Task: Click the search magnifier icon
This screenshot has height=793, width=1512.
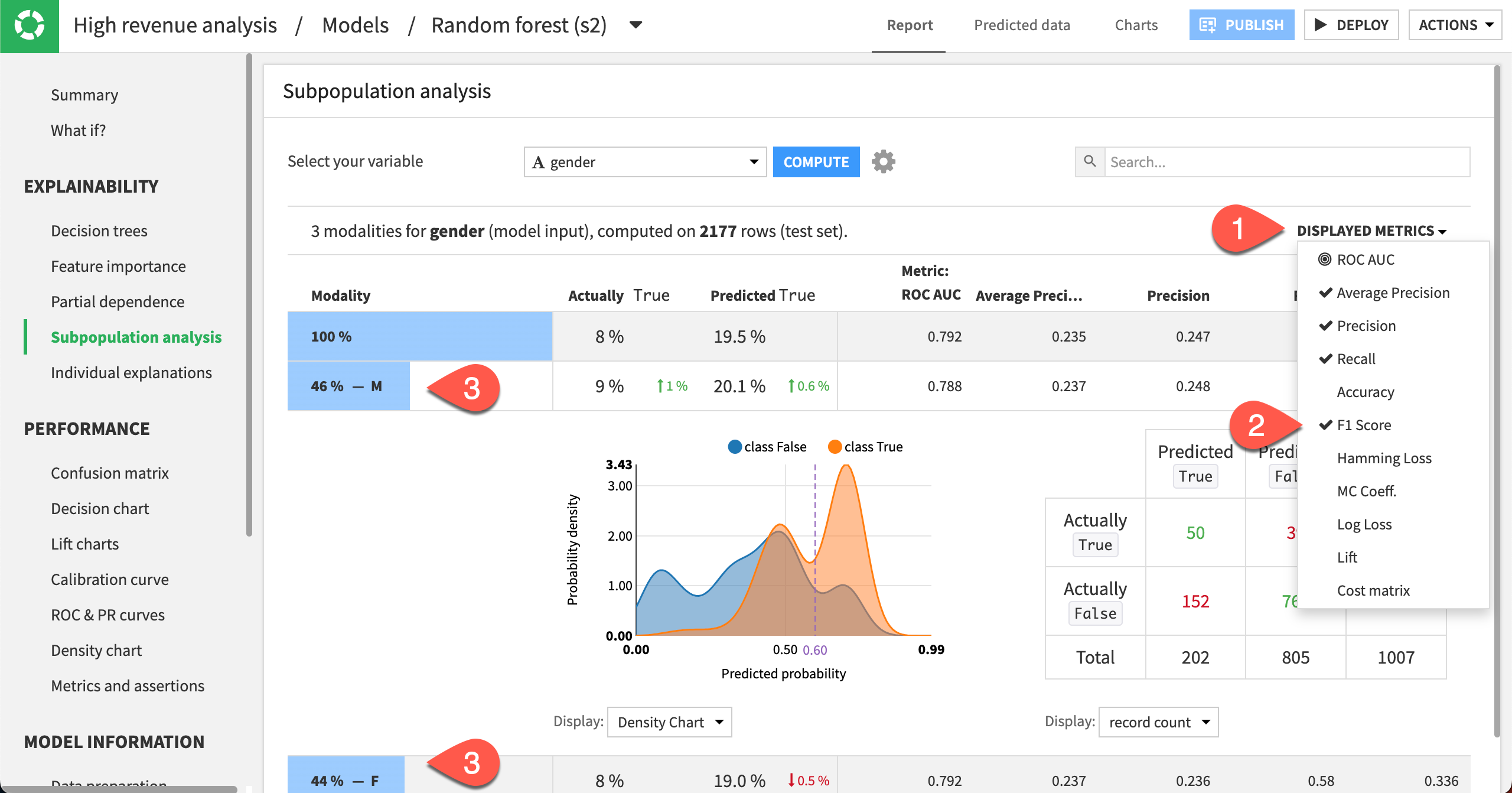Action: tap(1090, 161)
